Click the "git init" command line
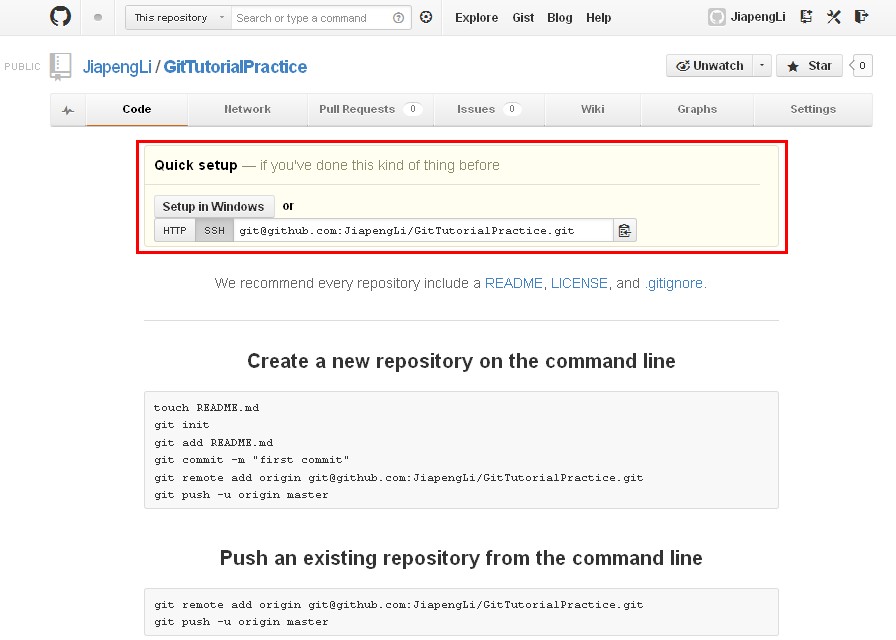This screenshot has width=896, height=640. pos(182,425)
